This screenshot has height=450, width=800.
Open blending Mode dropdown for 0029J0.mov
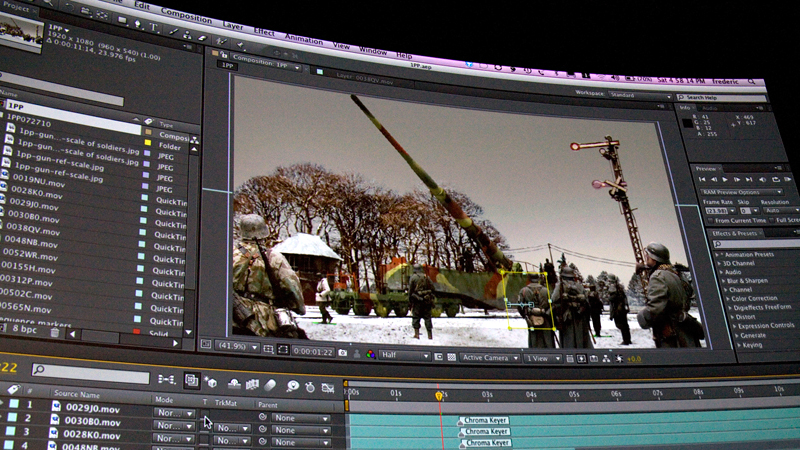[174, 413]
